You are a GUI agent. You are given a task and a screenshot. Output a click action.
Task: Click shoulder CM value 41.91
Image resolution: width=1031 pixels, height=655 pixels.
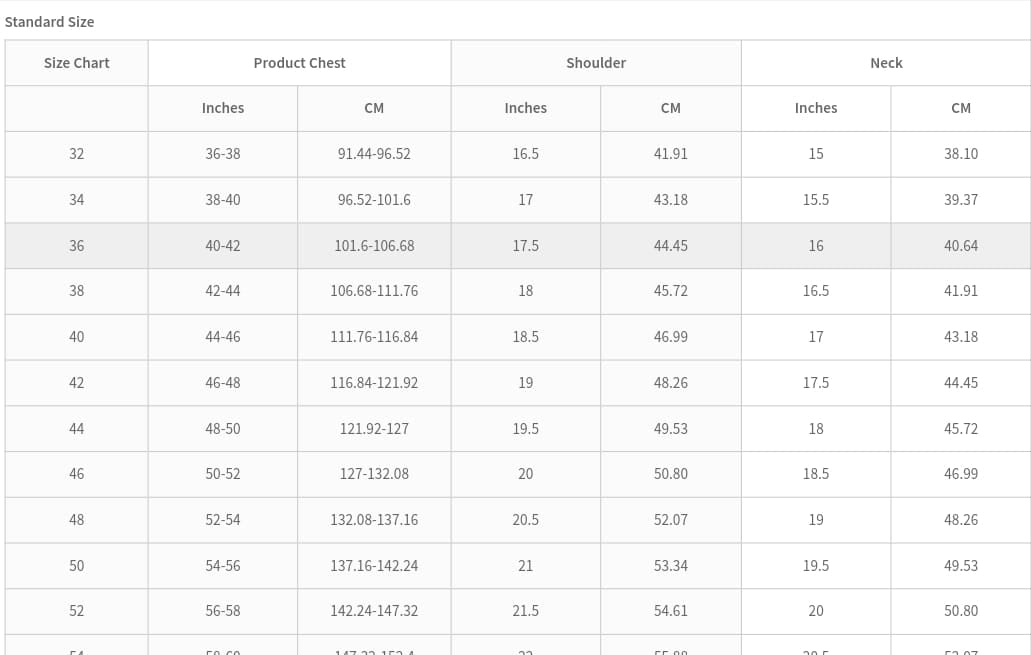670,154
